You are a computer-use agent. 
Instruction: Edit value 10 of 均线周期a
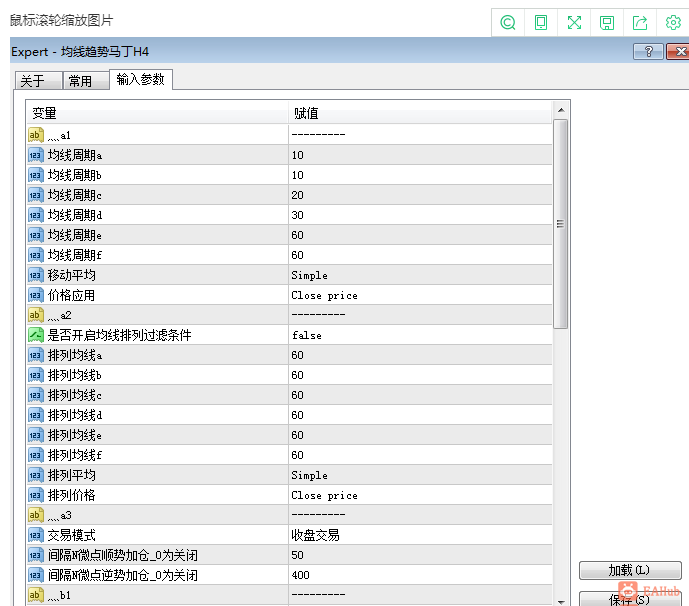(420, 155)
